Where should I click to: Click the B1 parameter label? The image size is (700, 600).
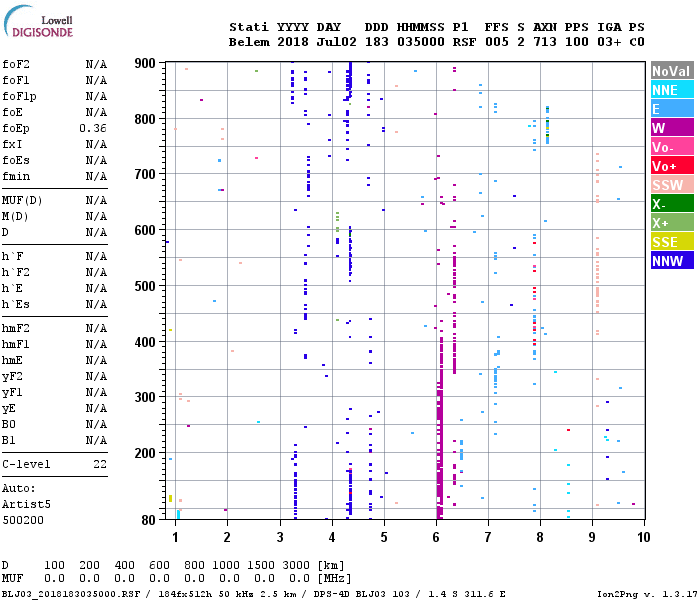8,441
